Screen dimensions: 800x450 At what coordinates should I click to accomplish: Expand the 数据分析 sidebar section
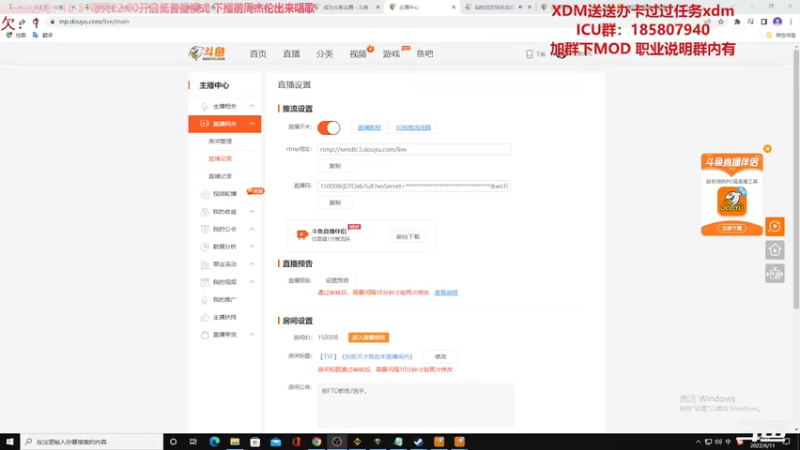pos(252,246)
